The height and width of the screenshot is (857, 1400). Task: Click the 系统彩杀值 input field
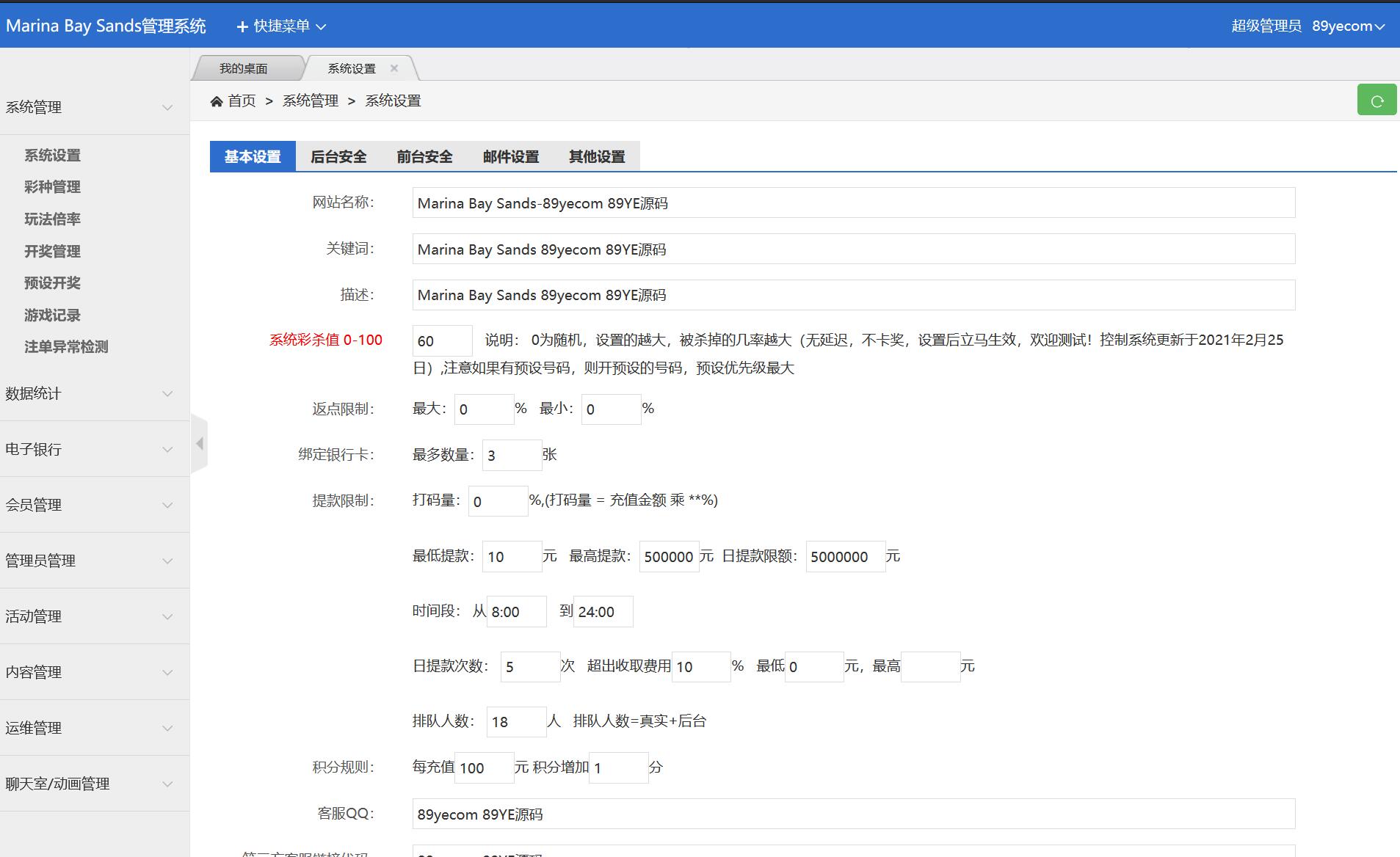pos(442,341)
